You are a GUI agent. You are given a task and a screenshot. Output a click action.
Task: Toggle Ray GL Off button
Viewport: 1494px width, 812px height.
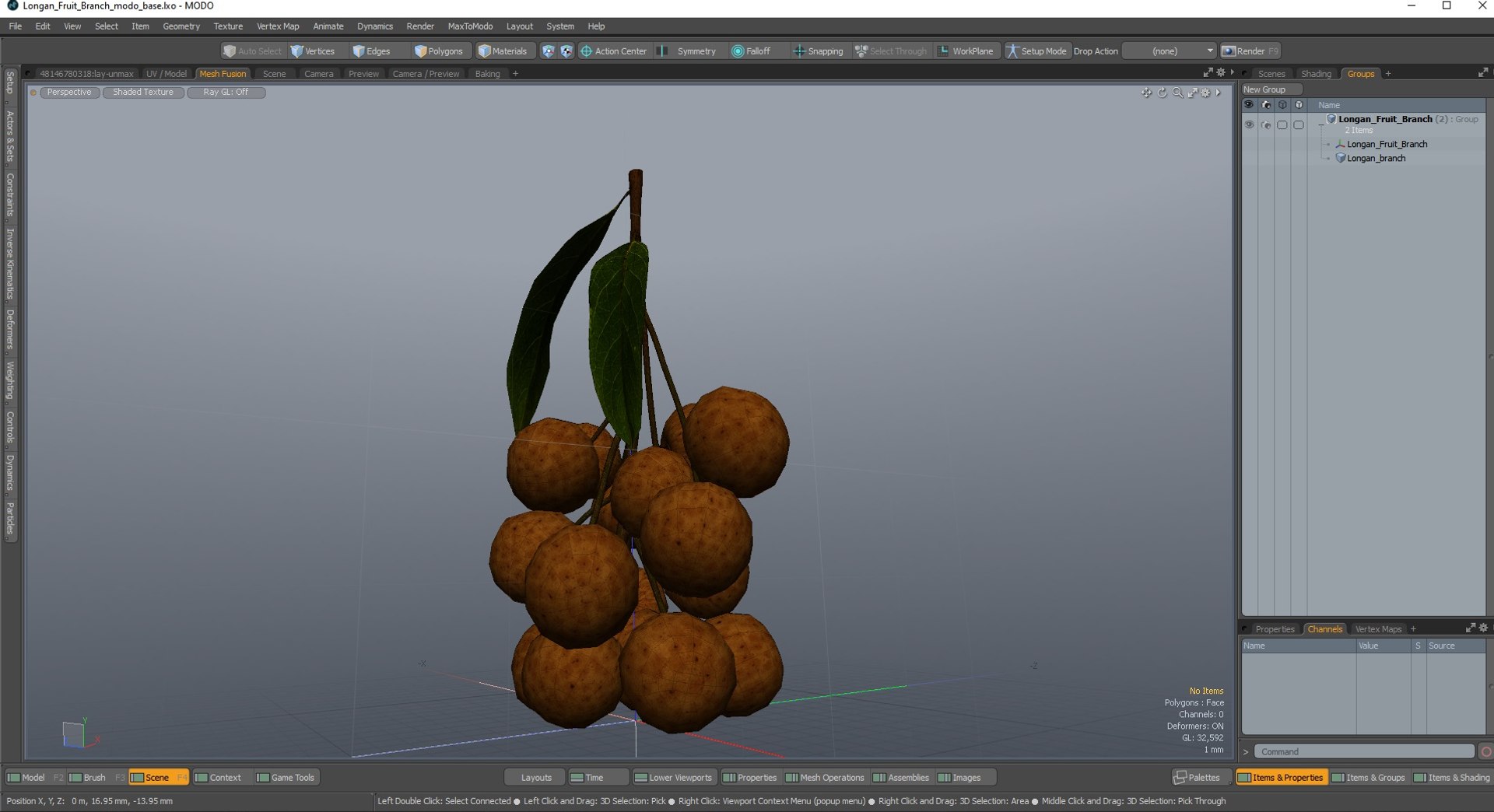tap(226, 92)
